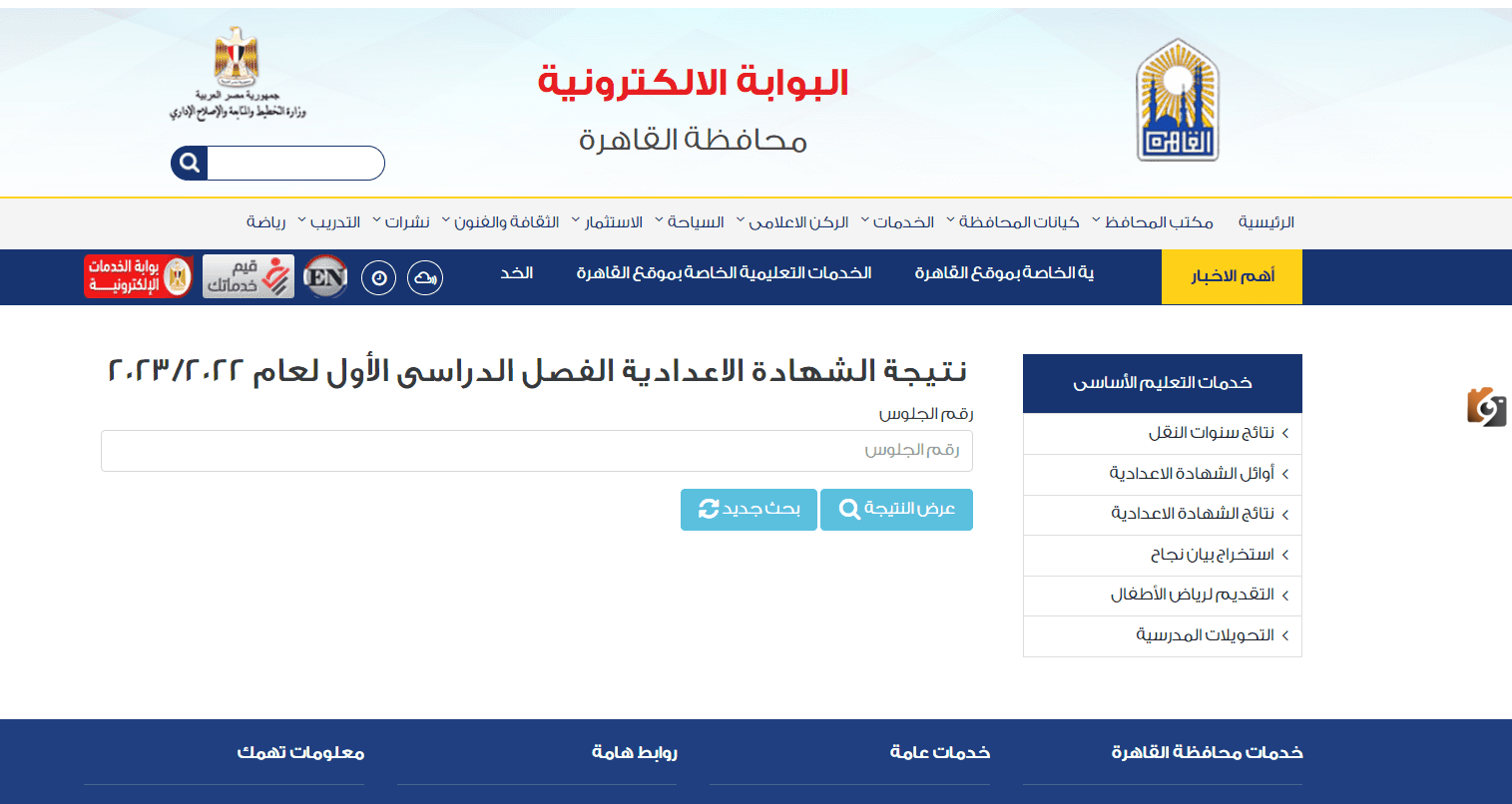Click the refresh icon inside 'بحث جديد' button
The image size is (1512, 804).
point(710,510)
